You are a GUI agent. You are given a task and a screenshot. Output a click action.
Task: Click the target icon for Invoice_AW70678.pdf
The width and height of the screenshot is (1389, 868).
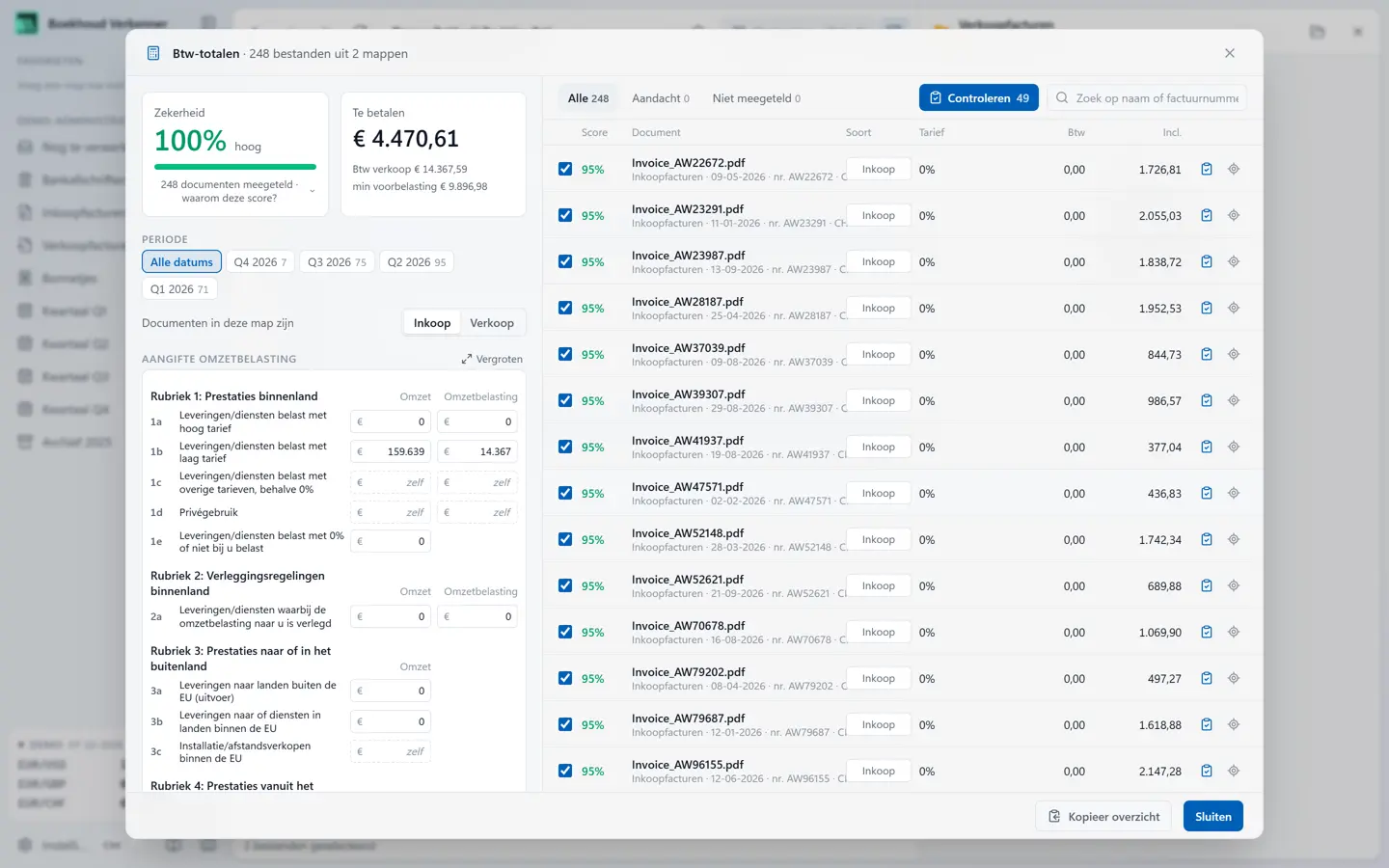click(1234, 632)
